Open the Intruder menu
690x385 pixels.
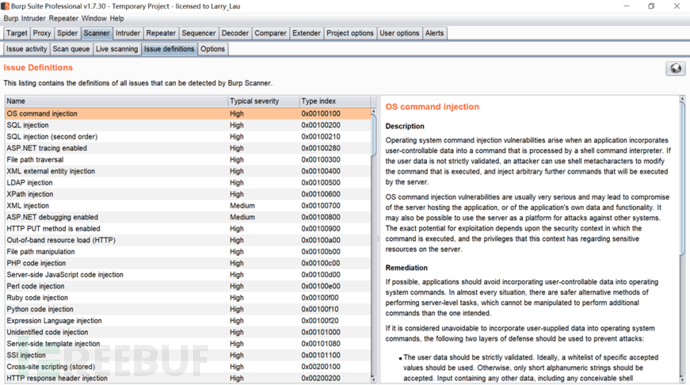[33, 18]
